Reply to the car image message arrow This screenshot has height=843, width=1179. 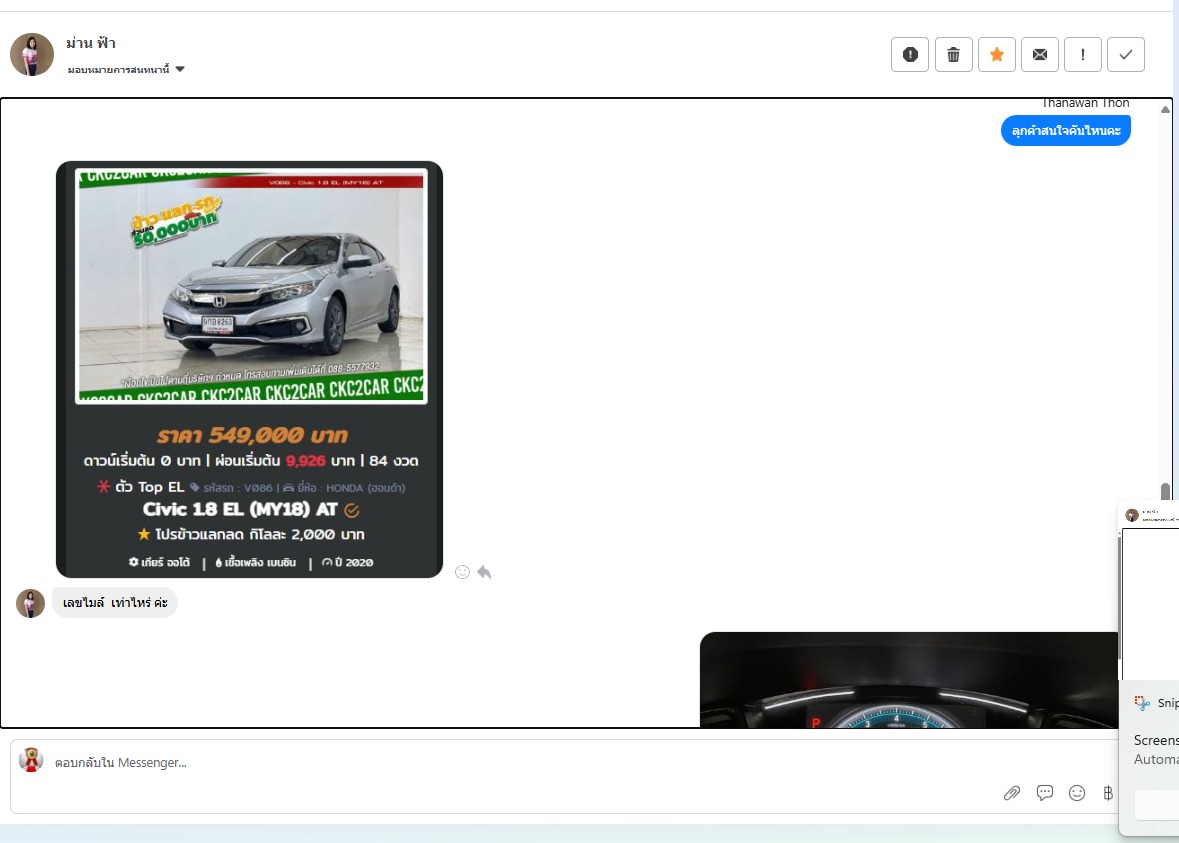(484, 572)
